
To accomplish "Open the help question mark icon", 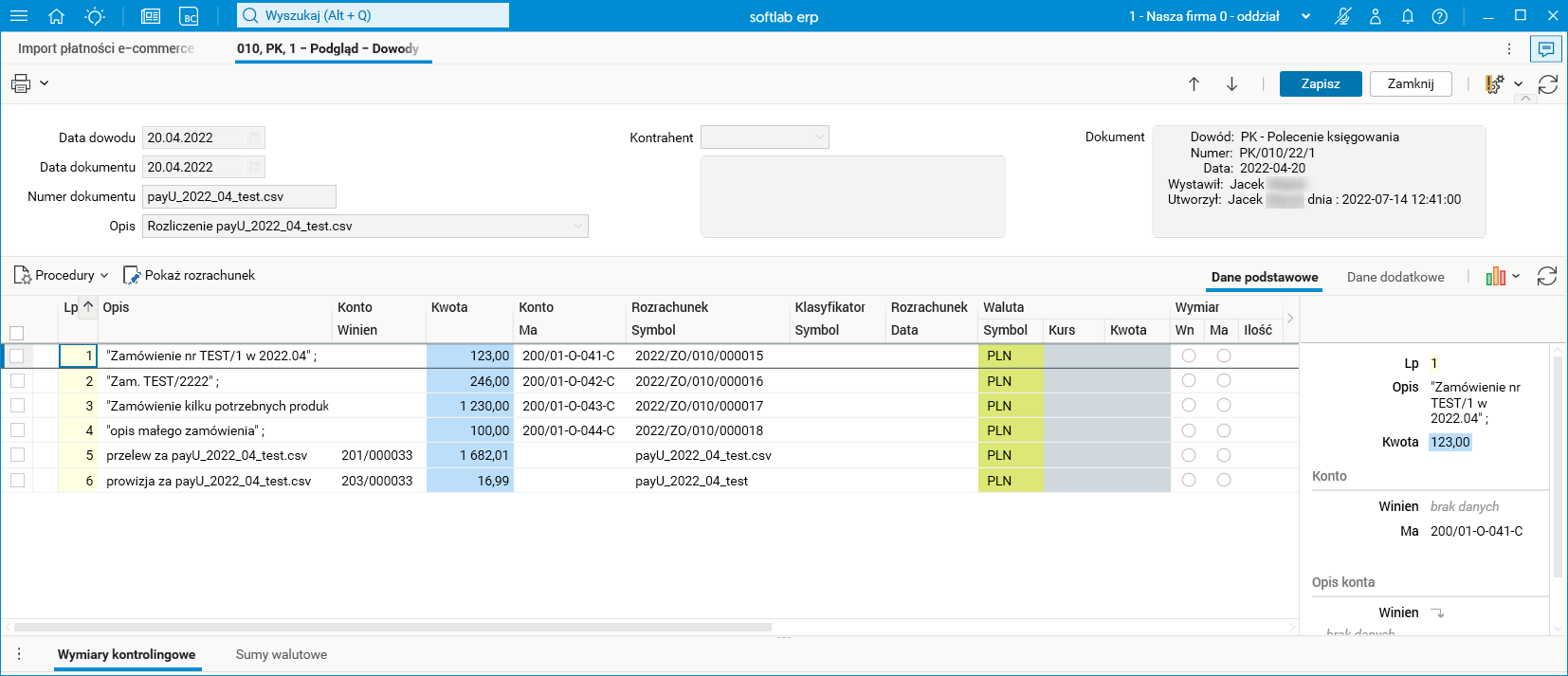I will coord(1440,16).
